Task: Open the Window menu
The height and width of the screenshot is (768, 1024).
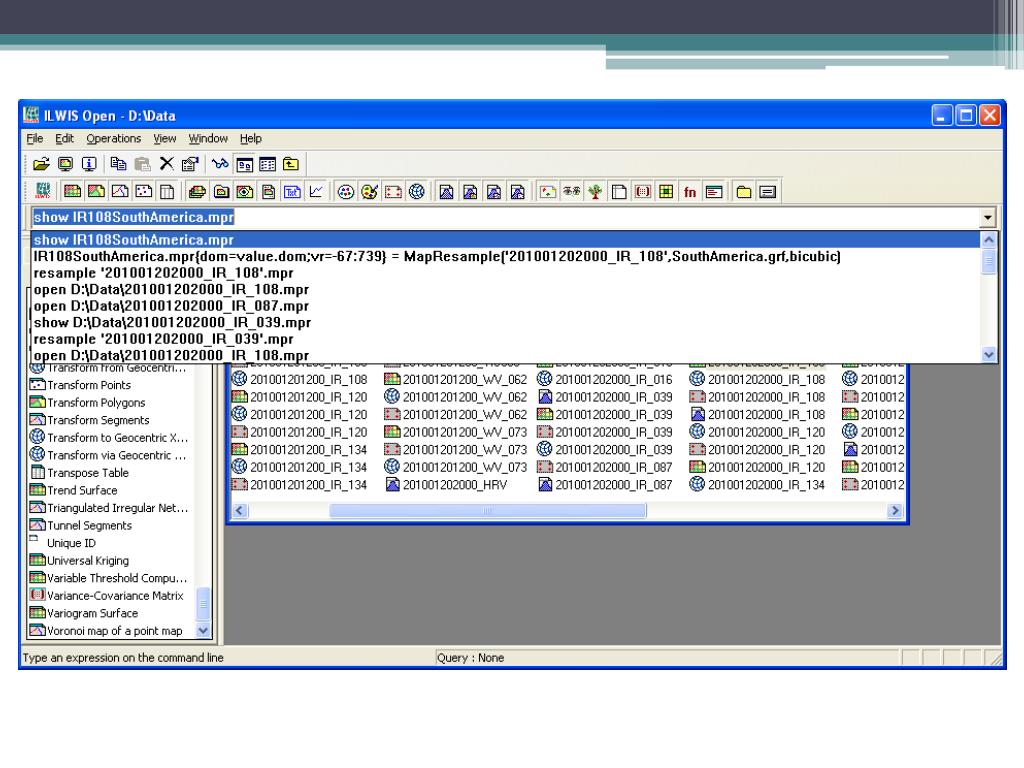Action: pyautogui.click(x=208, y=138)
